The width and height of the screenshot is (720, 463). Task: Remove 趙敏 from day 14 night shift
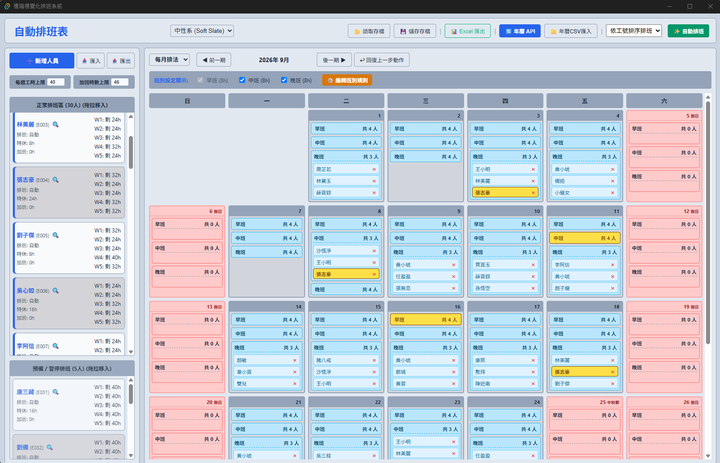(x=295, y=361)
